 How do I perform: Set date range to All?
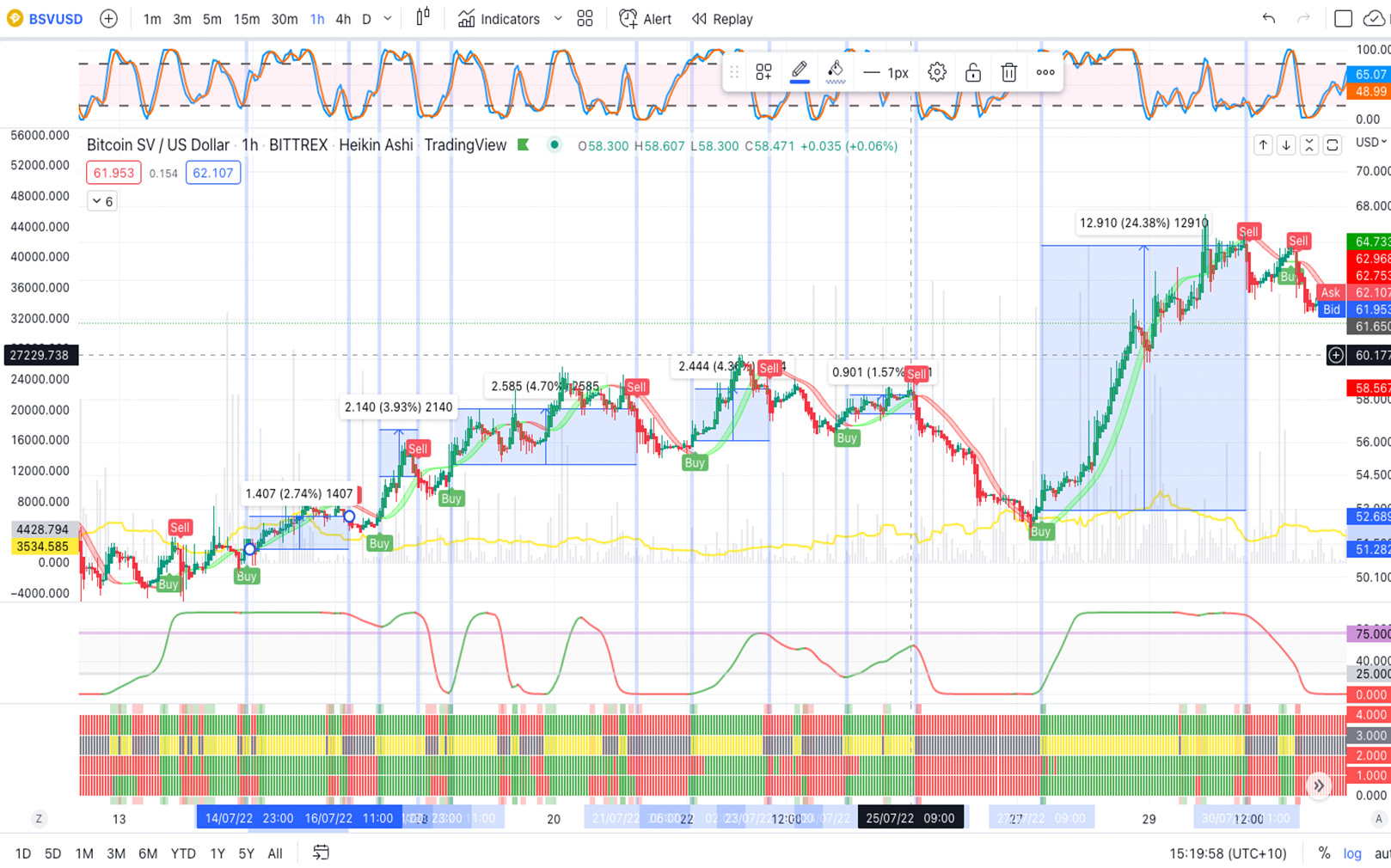point(275,853)
